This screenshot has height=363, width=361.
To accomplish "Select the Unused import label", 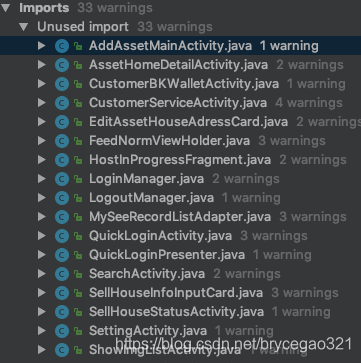I will coord(83,27).
